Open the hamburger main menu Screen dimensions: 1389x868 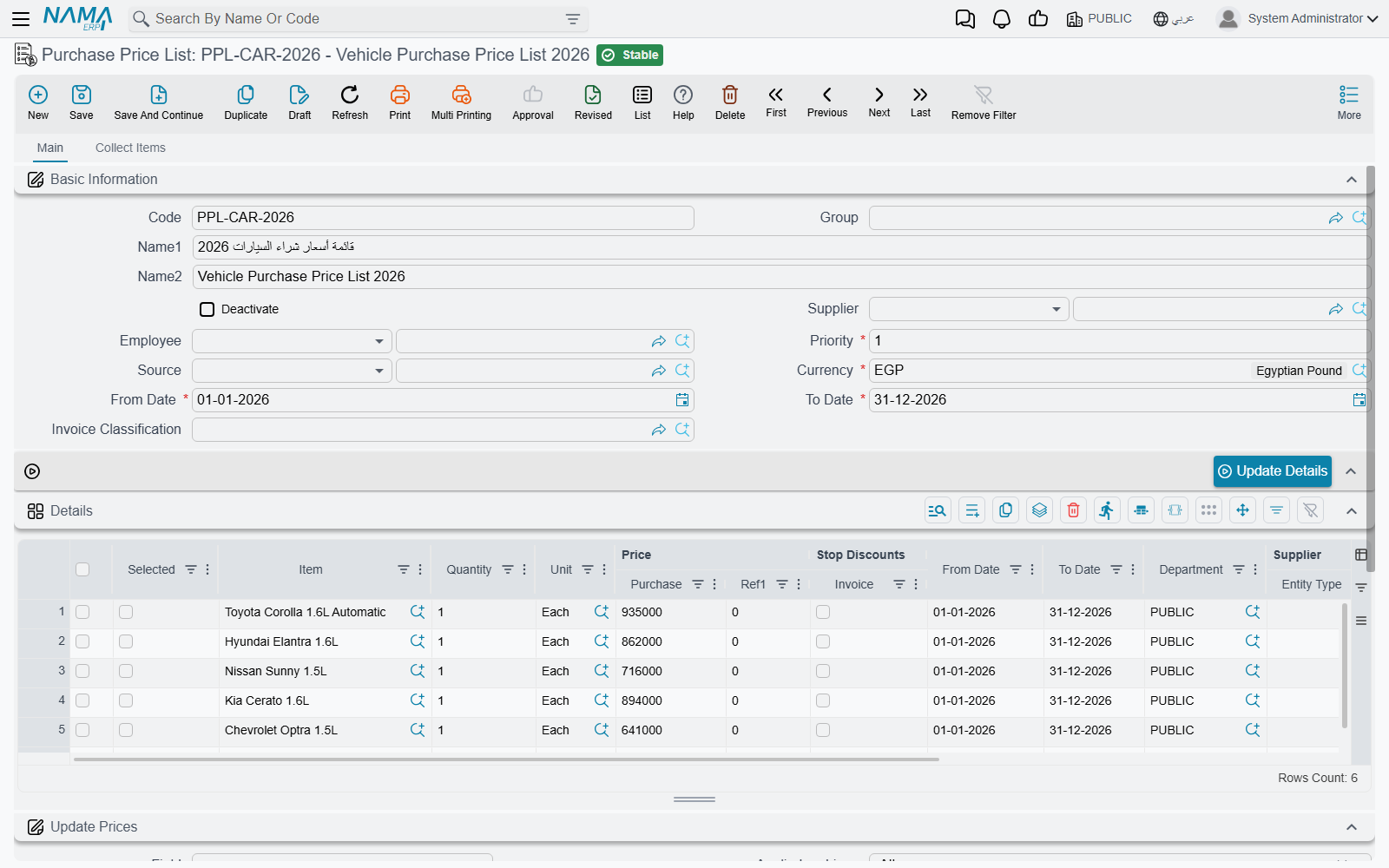tap(21, 18)
